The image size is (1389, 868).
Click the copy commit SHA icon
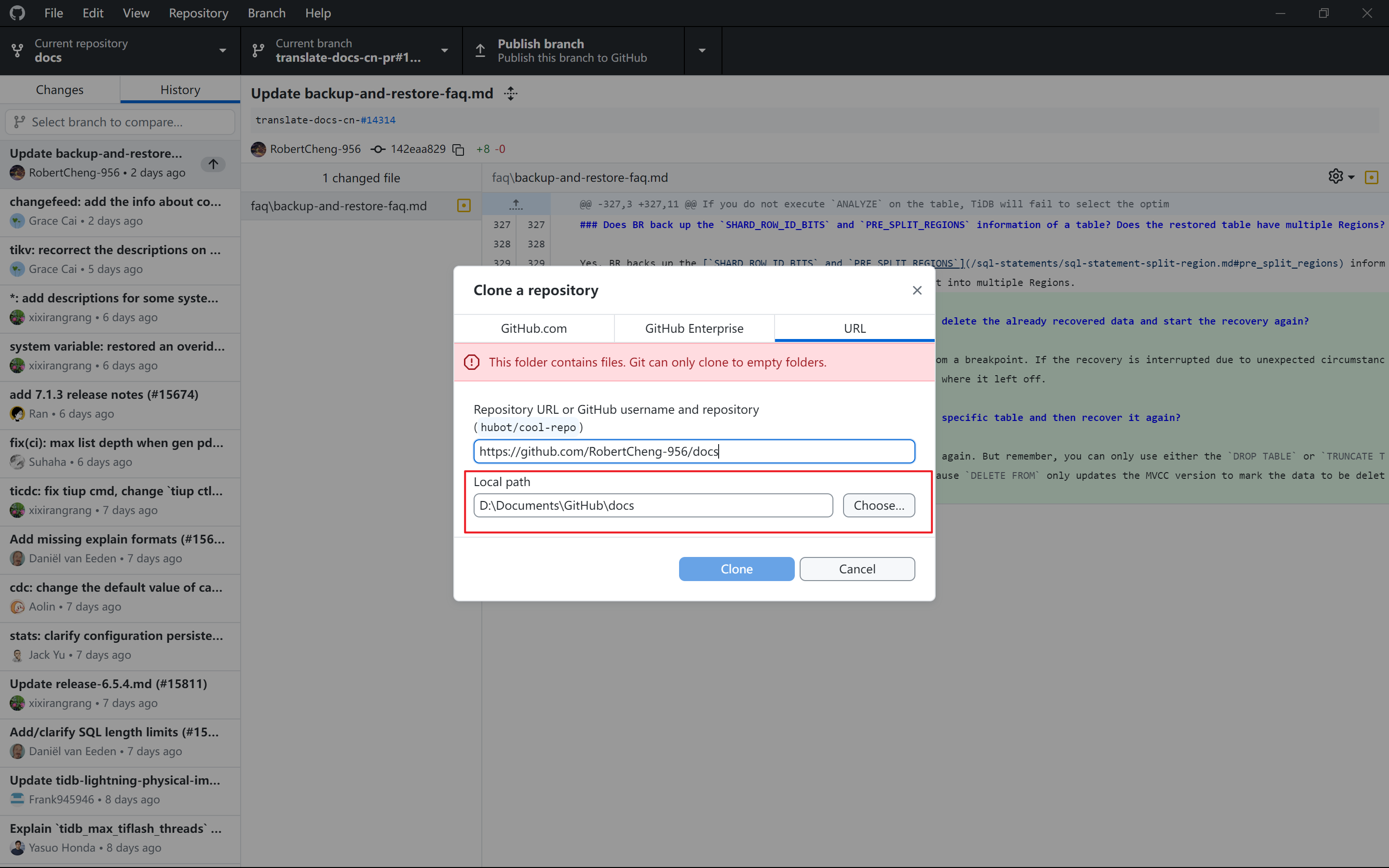[x=458, y=149]
